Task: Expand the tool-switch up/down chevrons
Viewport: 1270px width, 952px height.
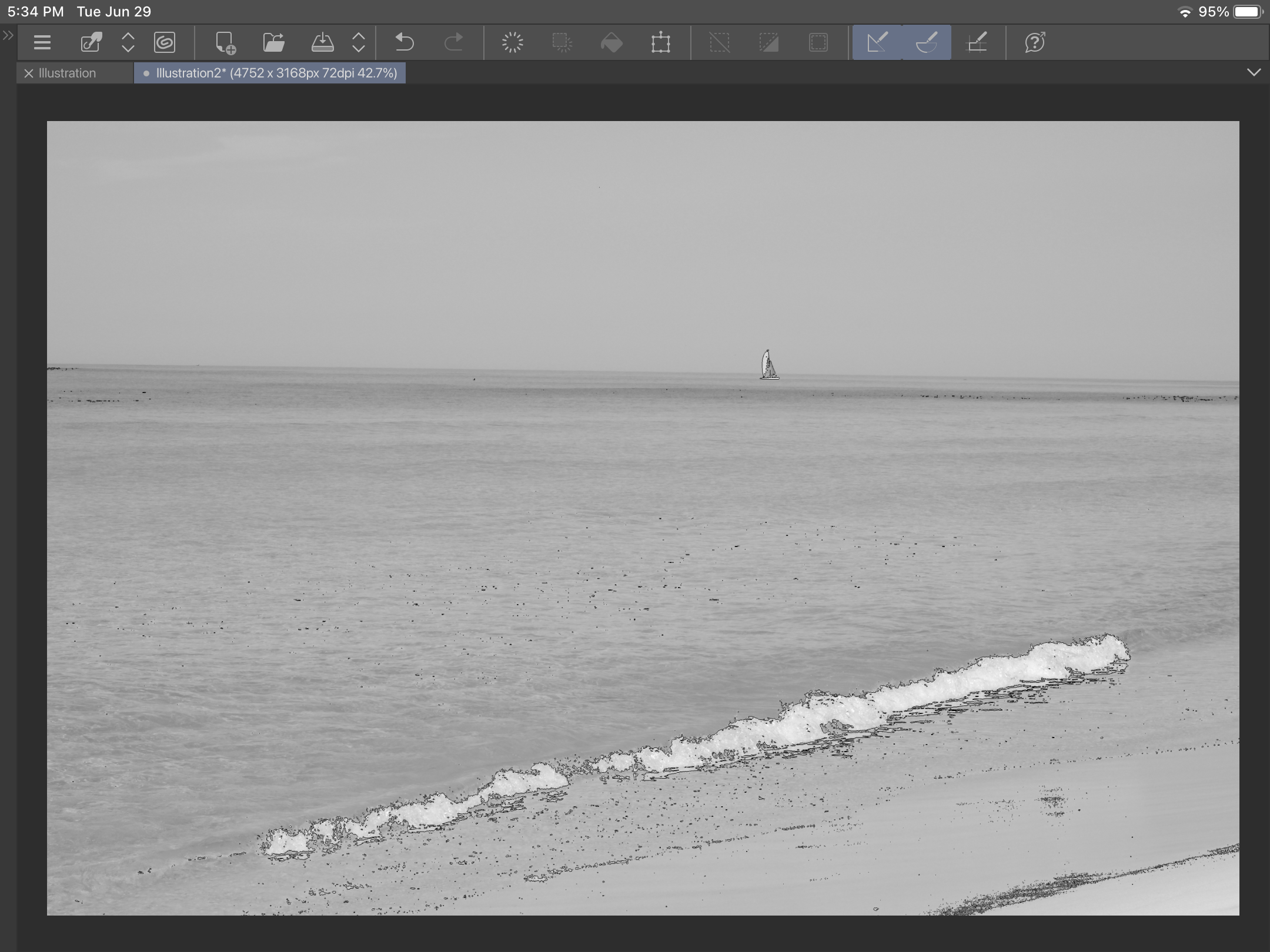Action: pos(128,42)
